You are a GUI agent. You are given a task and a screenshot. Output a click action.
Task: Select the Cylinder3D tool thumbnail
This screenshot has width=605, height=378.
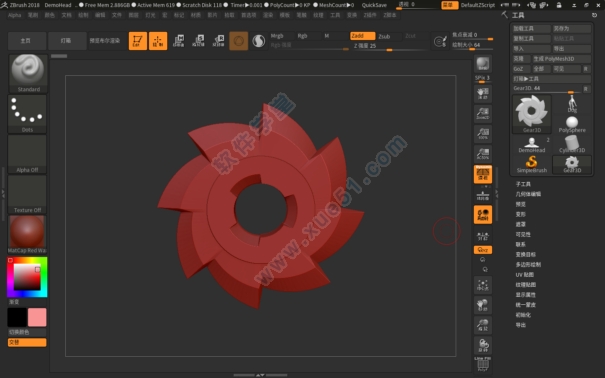pyautogui.click(x=572, y=145)
